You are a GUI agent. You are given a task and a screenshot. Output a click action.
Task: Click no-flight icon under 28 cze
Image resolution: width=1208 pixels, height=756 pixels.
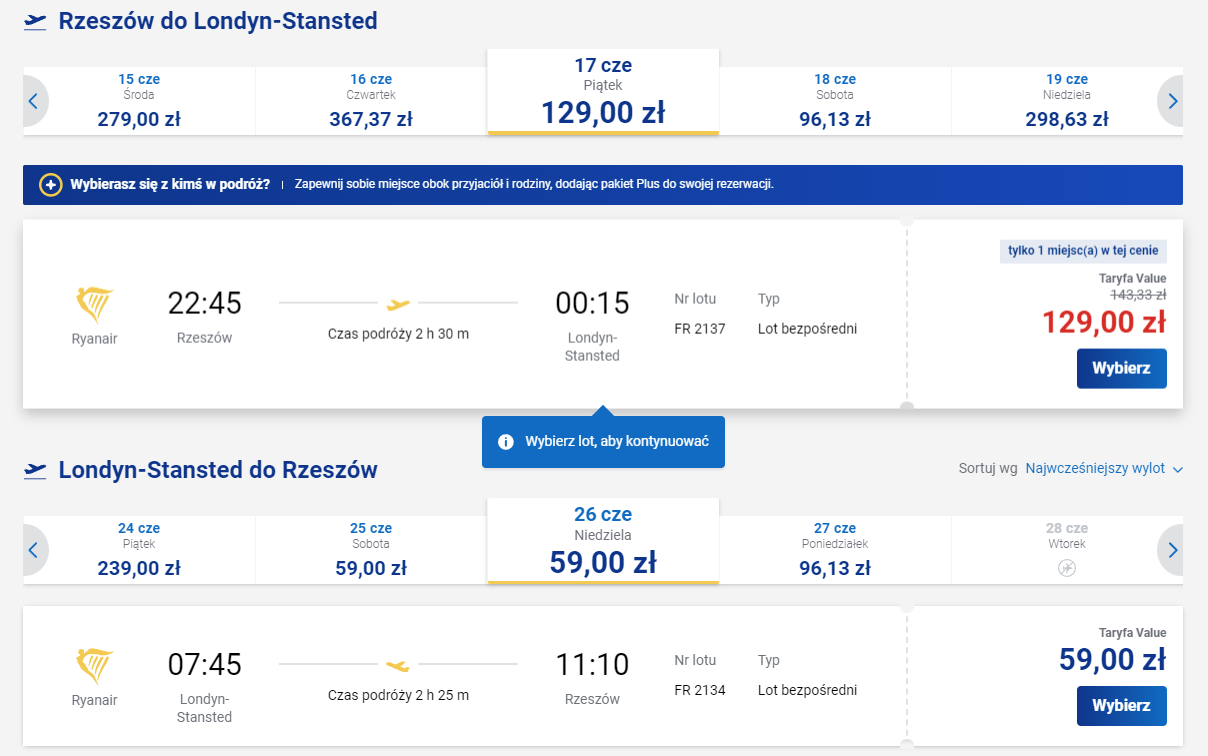click(1067, 568)
